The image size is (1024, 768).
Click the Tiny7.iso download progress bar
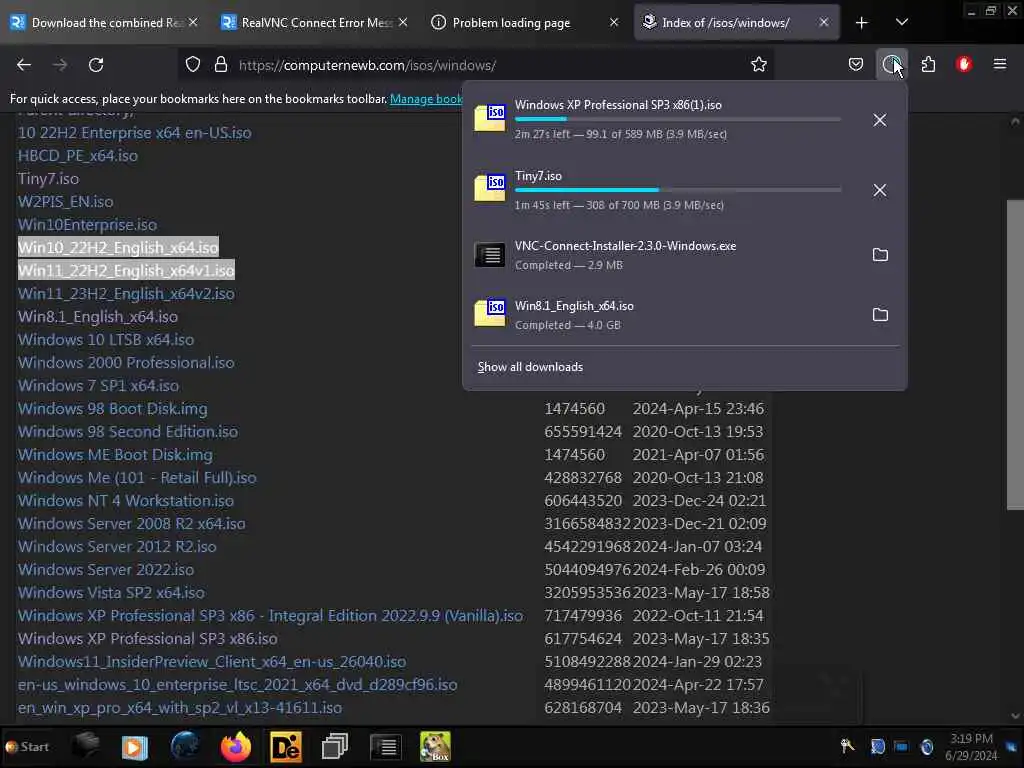tap(677, 190)
